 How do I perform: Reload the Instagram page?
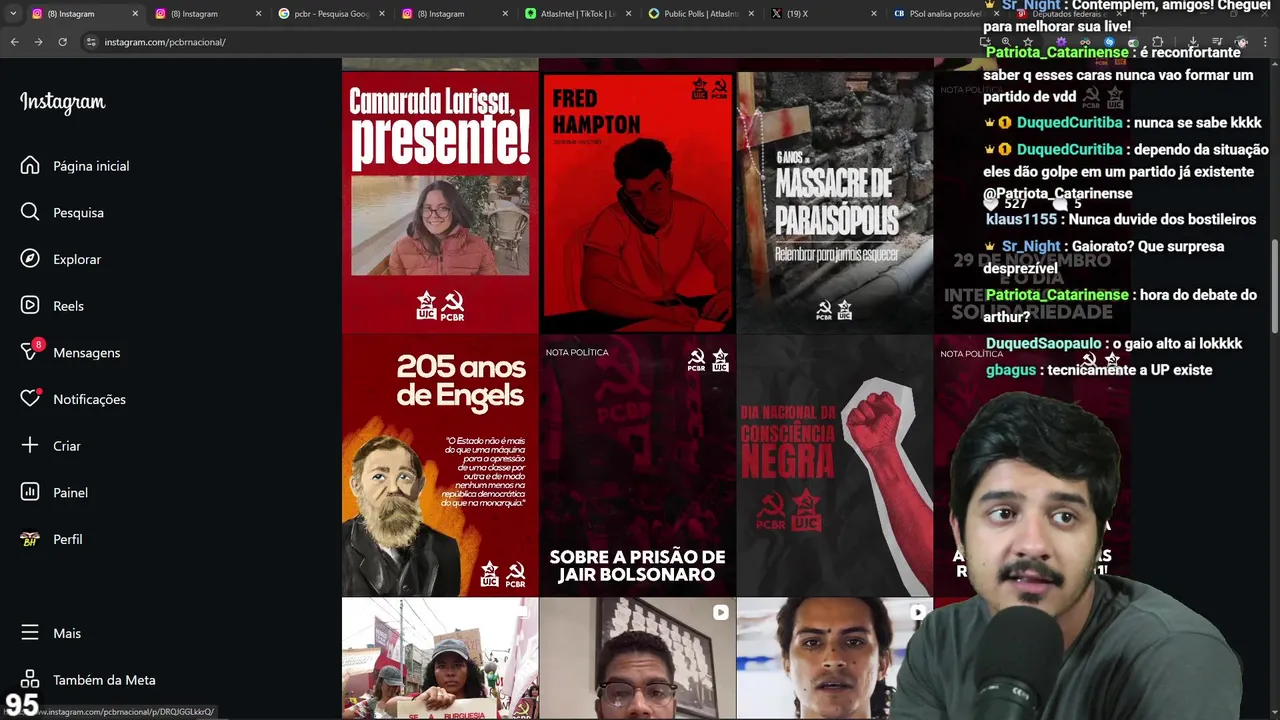tap(62, 42)
